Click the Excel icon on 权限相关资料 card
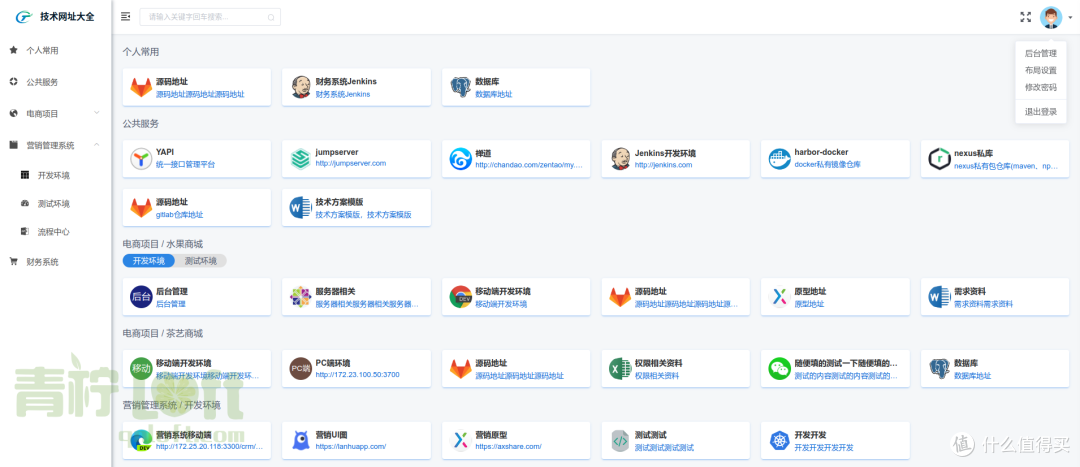 pos(621,369)
